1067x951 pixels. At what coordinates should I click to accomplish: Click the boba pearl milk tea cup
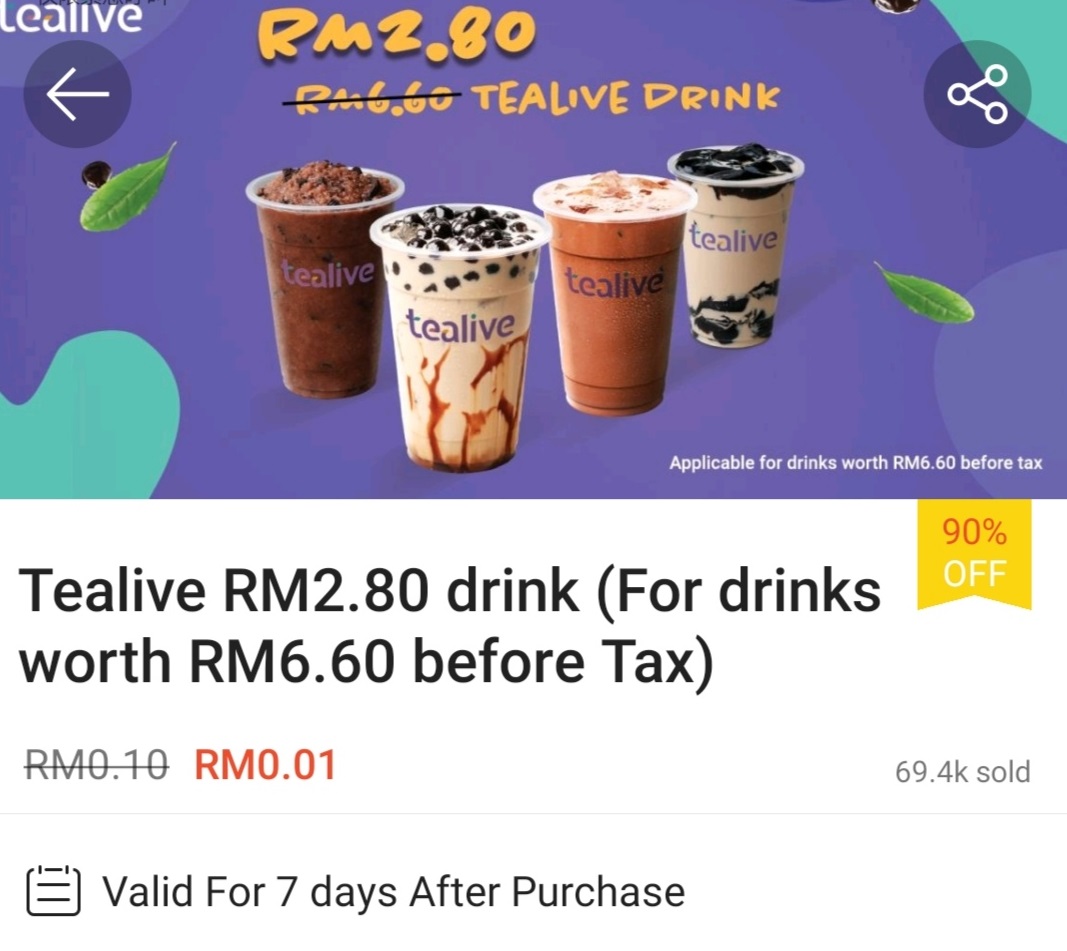[461, 337]
